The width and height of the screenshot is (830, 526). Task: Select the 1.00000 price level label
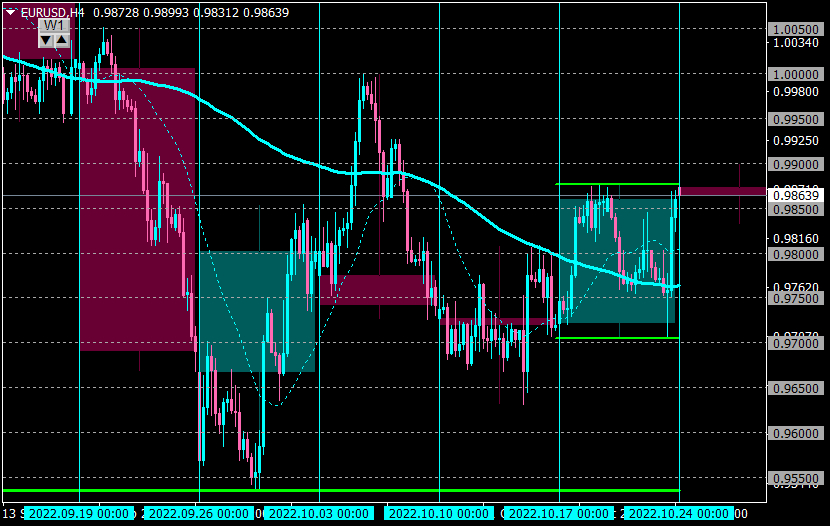coord(796,75)
